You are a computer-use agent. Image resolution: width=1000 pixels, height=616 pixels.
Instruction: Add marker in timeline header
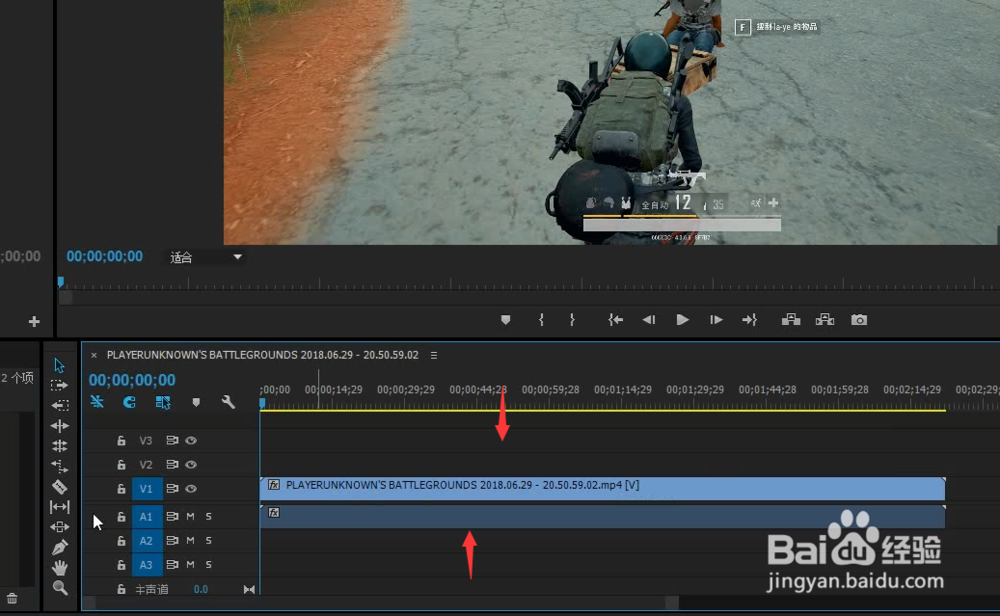[196, 402]
